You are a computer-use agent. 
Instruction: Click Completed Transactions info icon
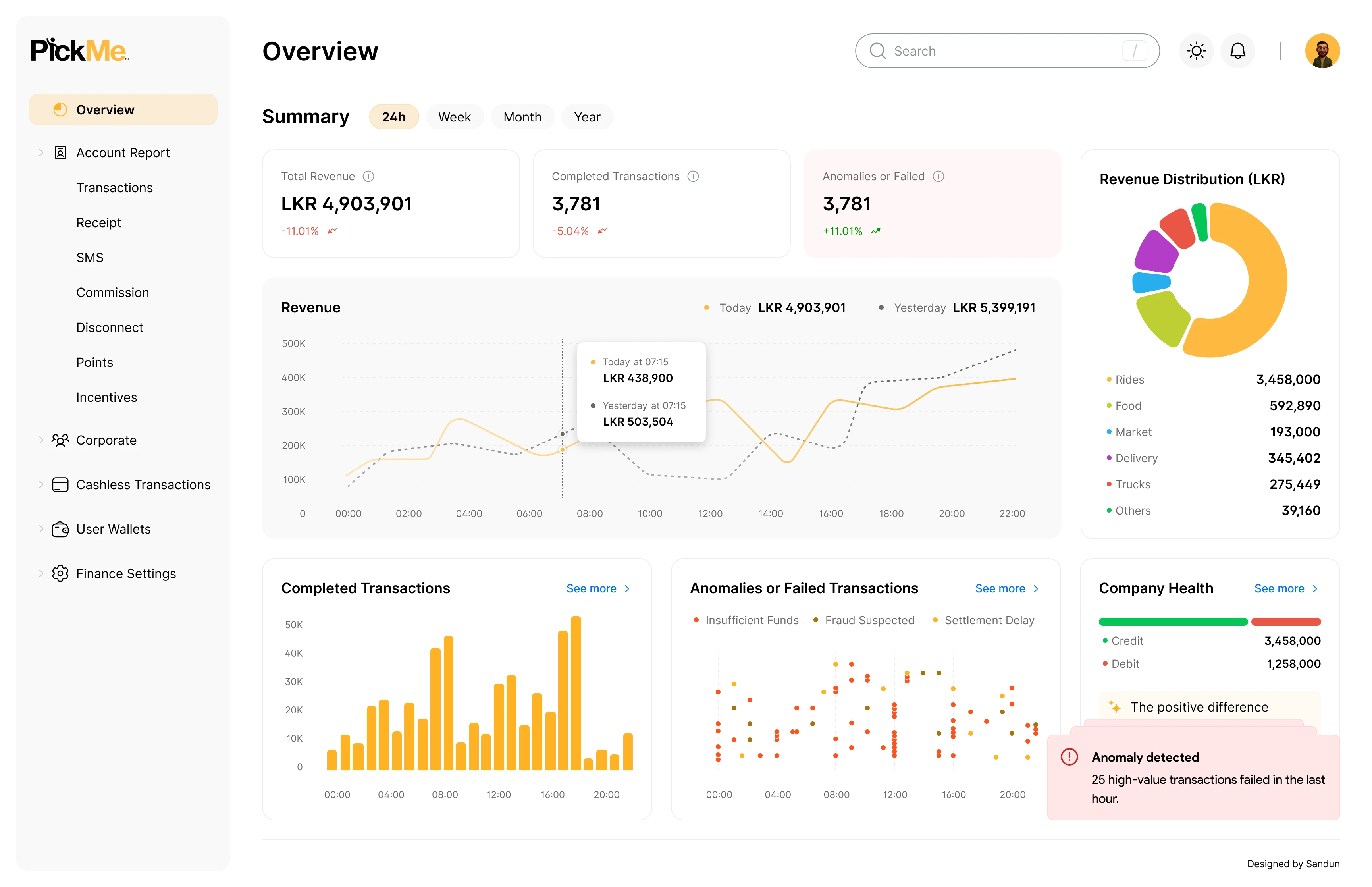[x=693, y=176]
